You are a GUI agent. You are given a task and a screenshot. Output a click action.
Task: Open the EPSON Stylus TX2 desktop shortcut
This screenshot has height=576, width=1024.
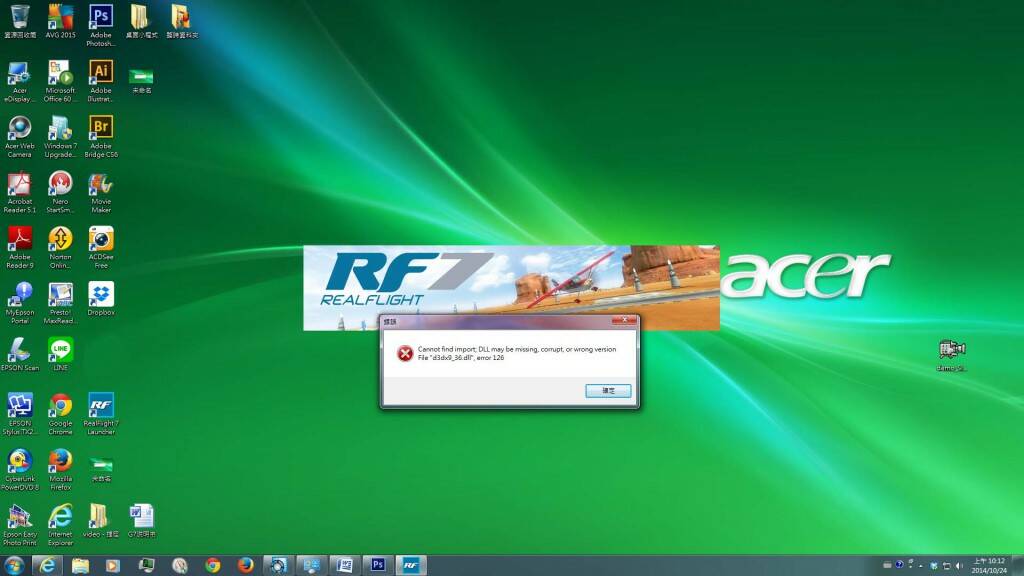point(20,414)
